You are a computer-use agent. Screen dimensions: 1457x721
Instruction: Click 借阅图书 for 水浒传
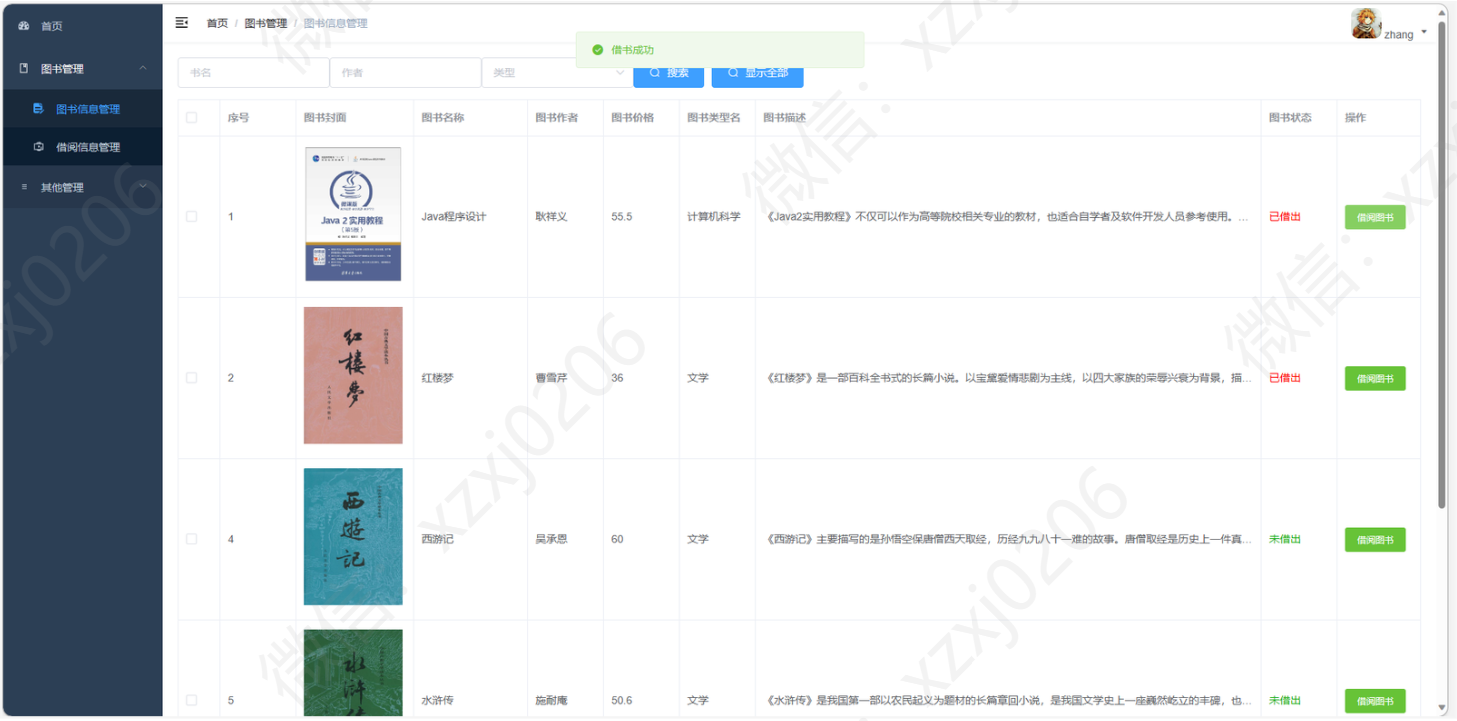pyautogui.click(x=1375, y=701)
